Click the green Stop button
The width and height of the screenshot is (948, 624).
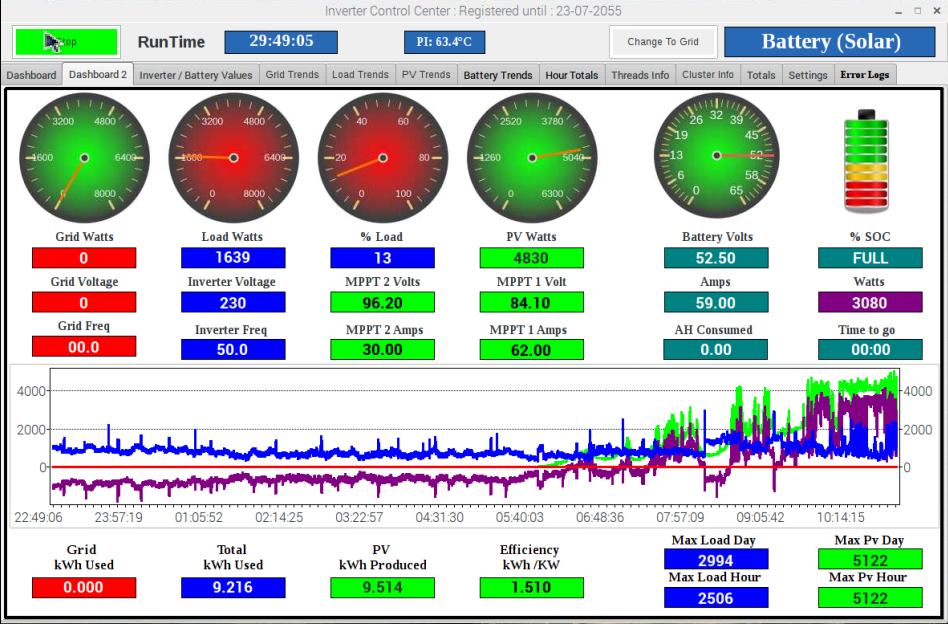point(67,42)
